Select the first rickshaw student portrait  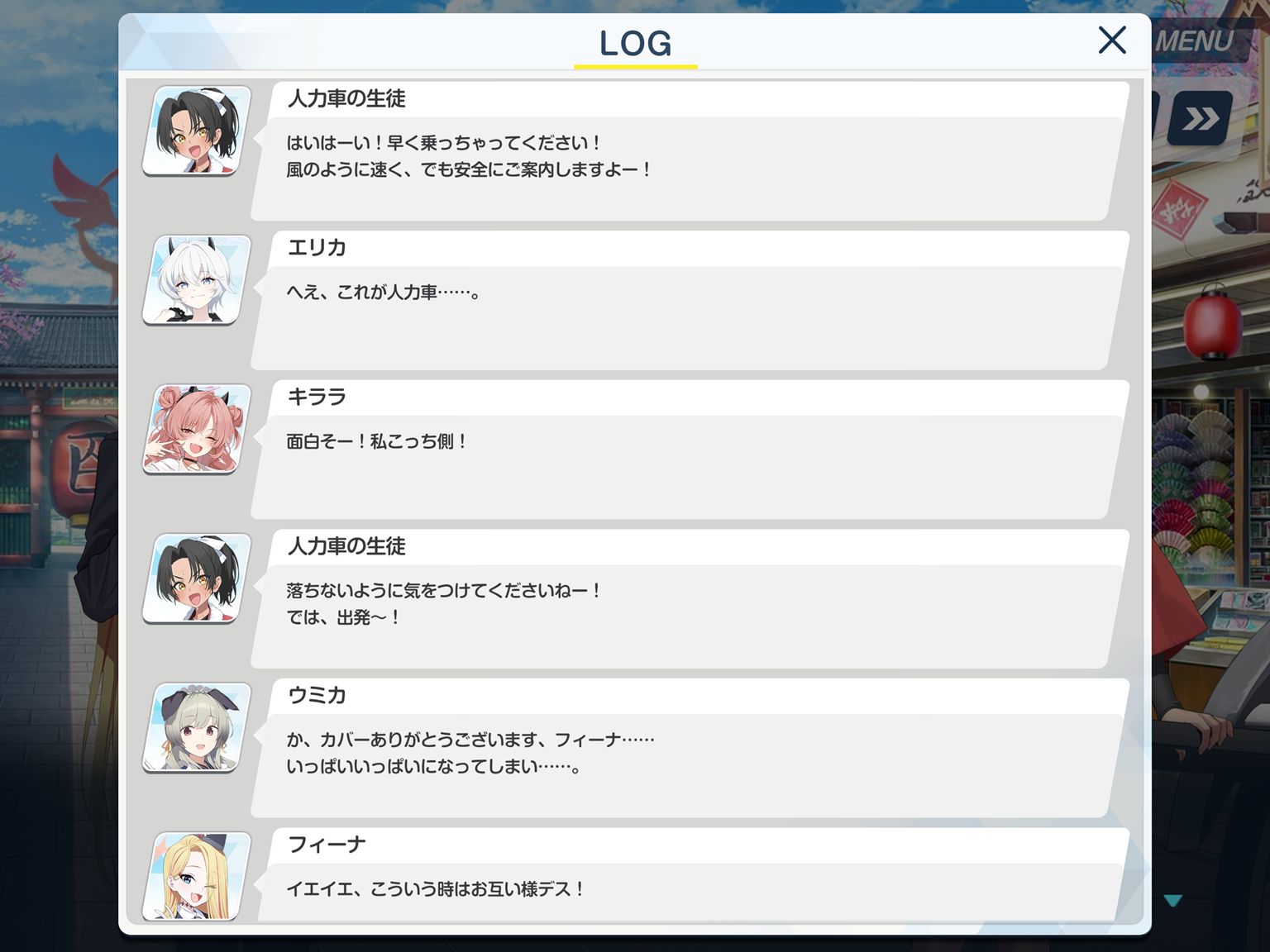click(197, 131)
